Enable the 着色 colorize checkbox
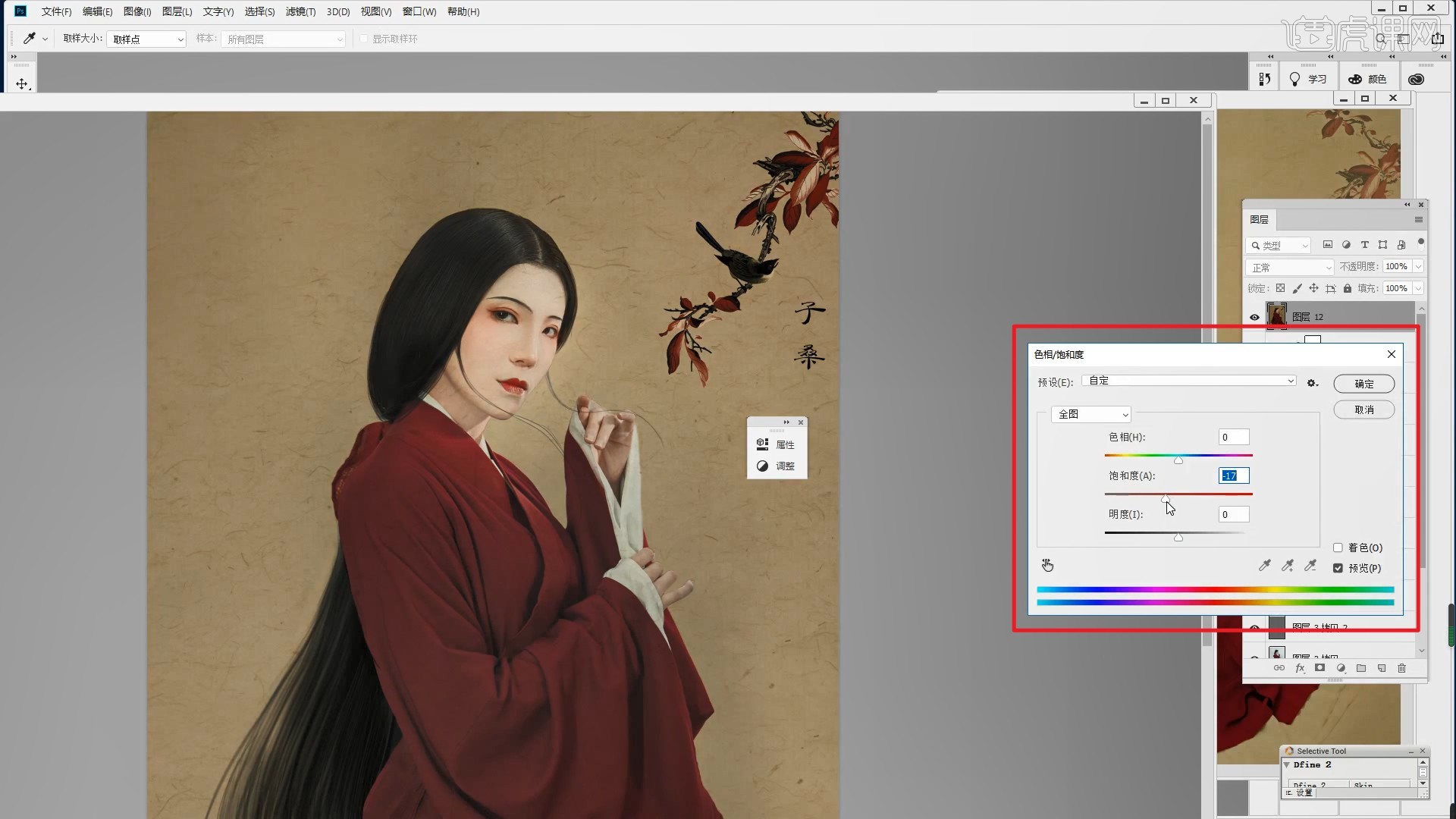This screenshot has height=819, width=1456. tap(1338, 548)
